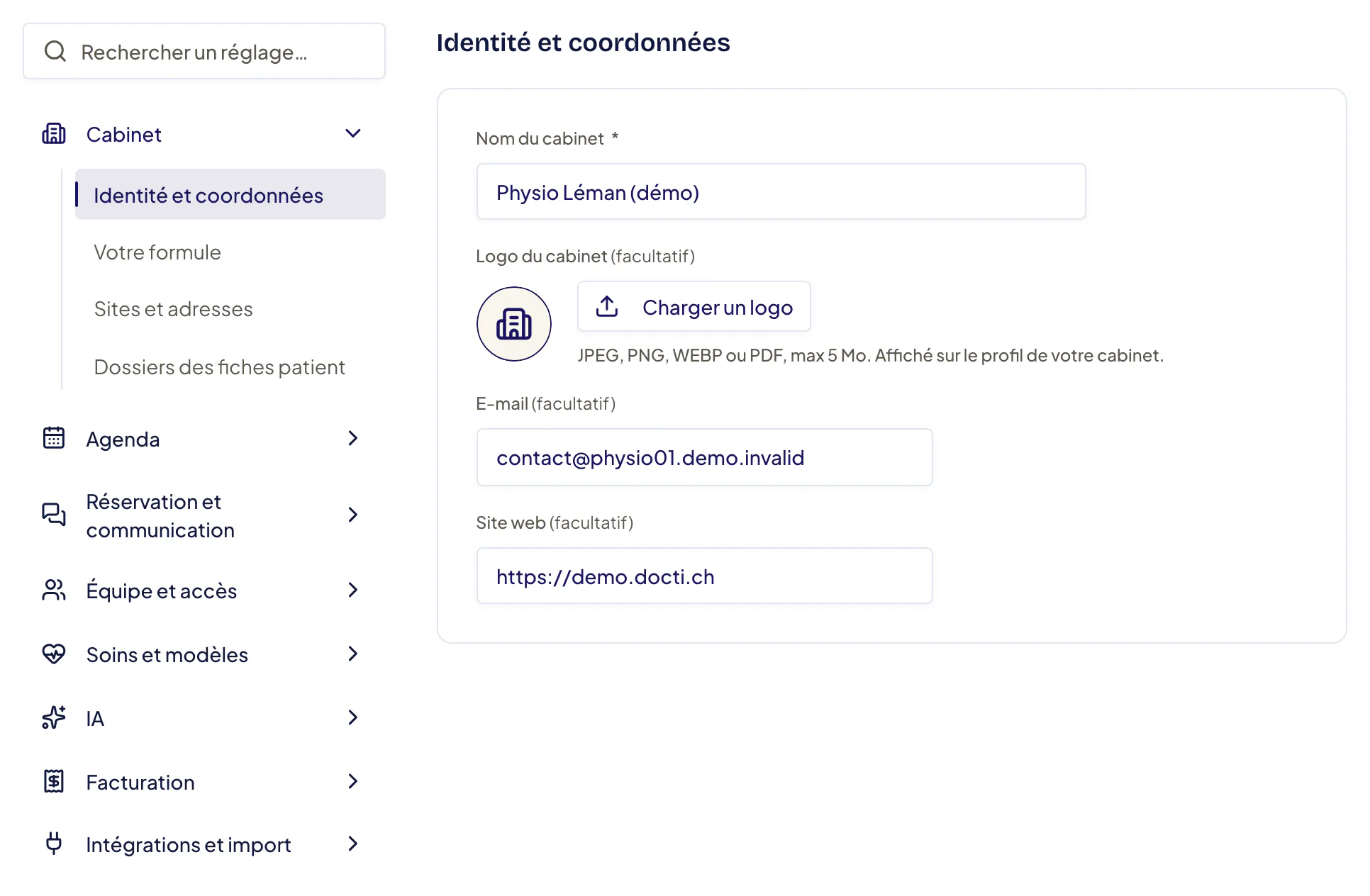The width and height of the screenshot is (1370, 896).
Task: Click the search magnifier icon
Action: (55, 52)
